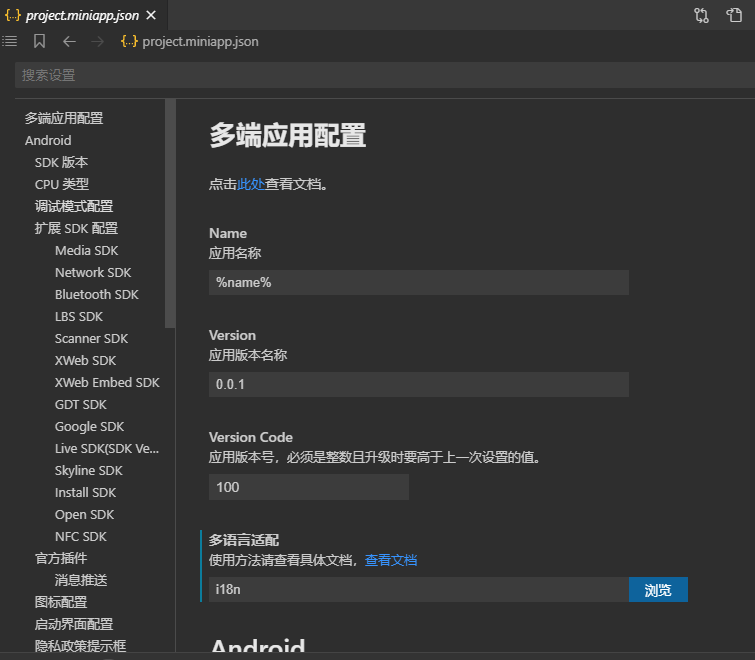Go back with the left arrow
This screenshot has height=660, width=755.
69,42
